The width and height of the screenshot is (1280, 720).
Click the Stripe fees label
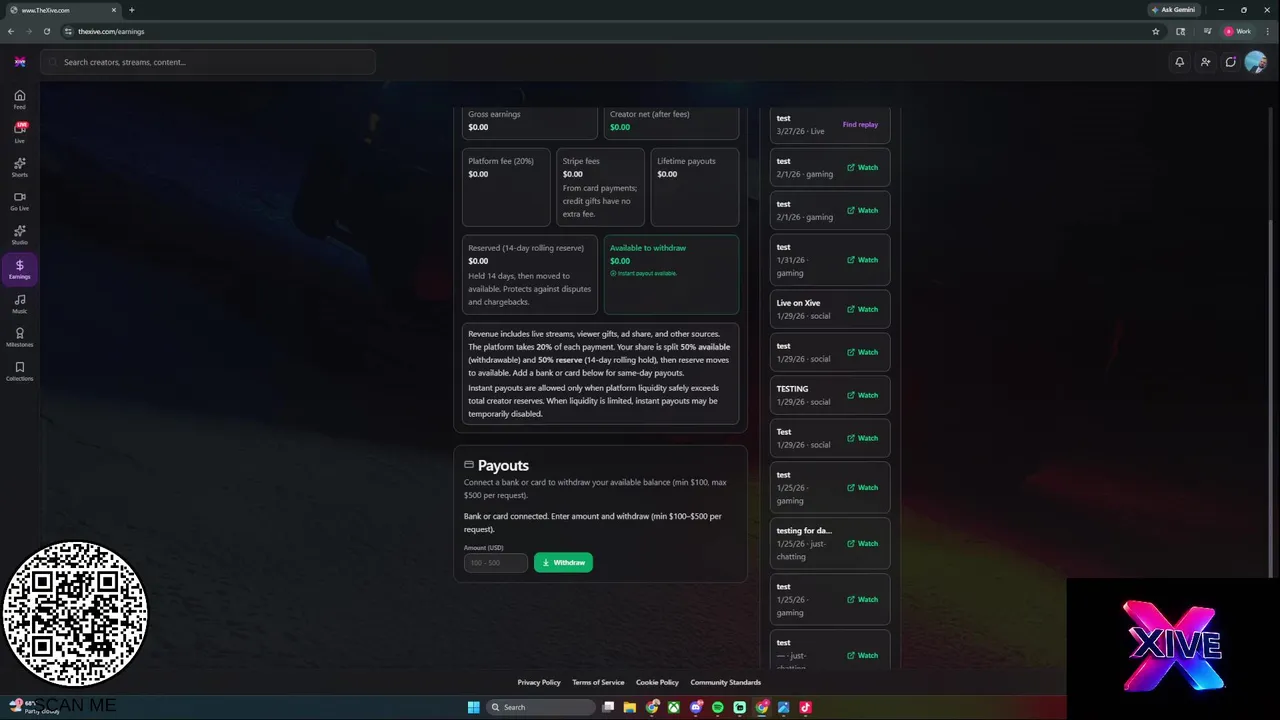581,161
